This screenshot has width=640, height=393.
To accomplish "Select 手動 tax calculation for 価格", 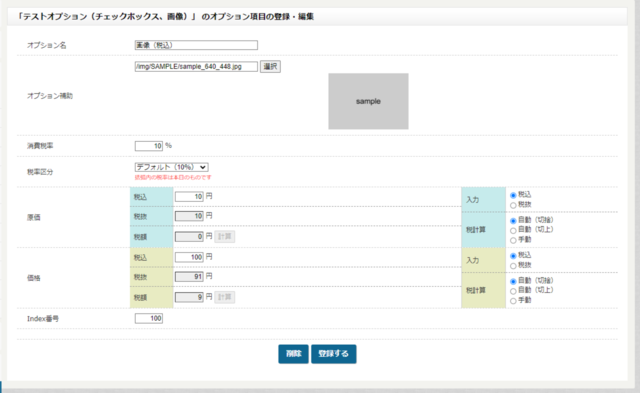I will click(x=513, y=301).
